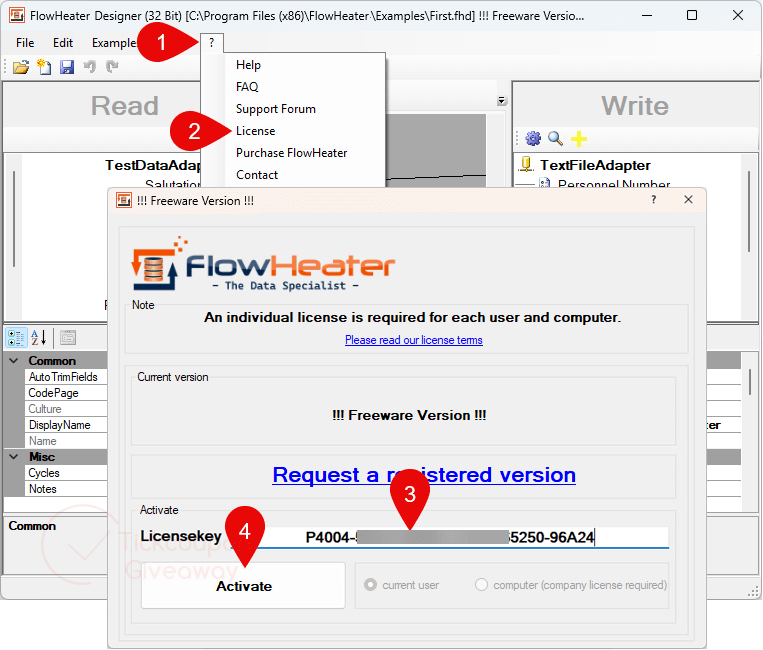Select computer (company license required) option
The height and width of the screenshot is (650, 763).
(x=481, y=585)
